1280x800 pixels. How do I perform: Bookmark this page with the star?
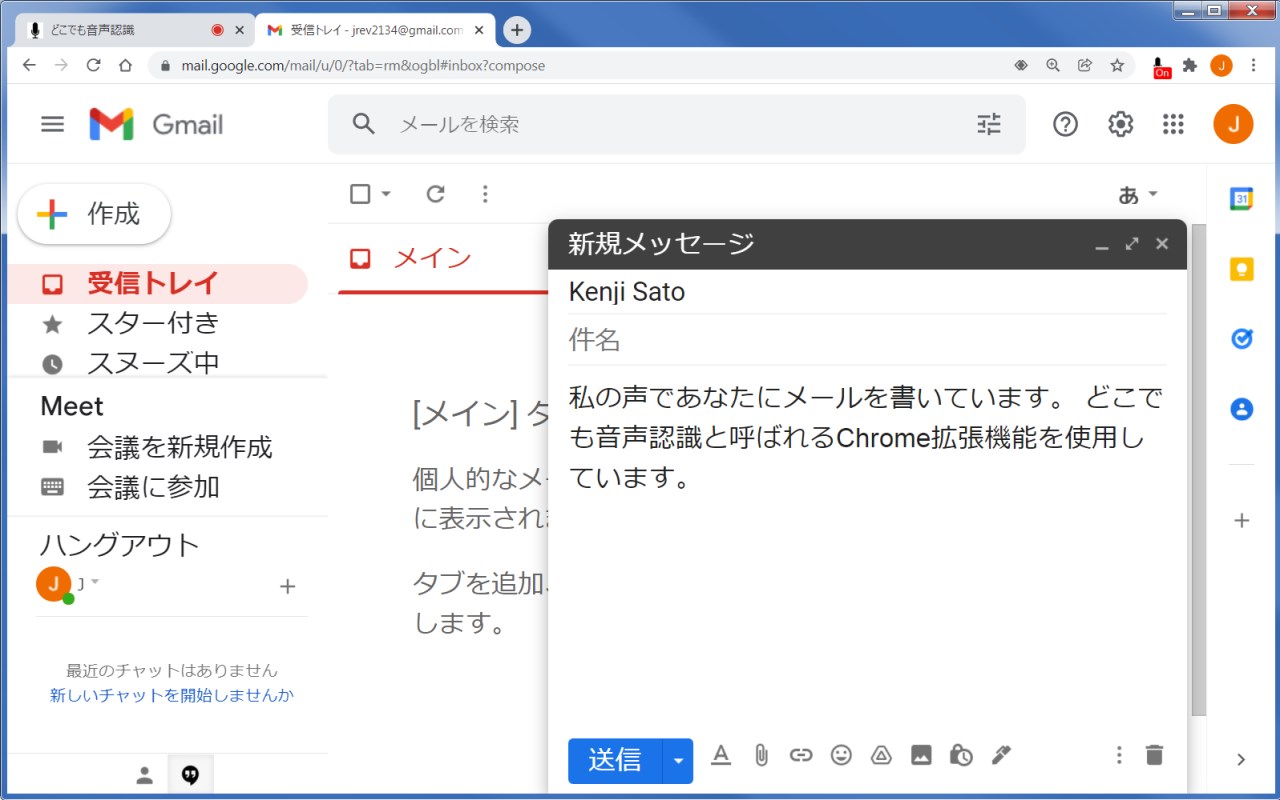[1117, 65]
